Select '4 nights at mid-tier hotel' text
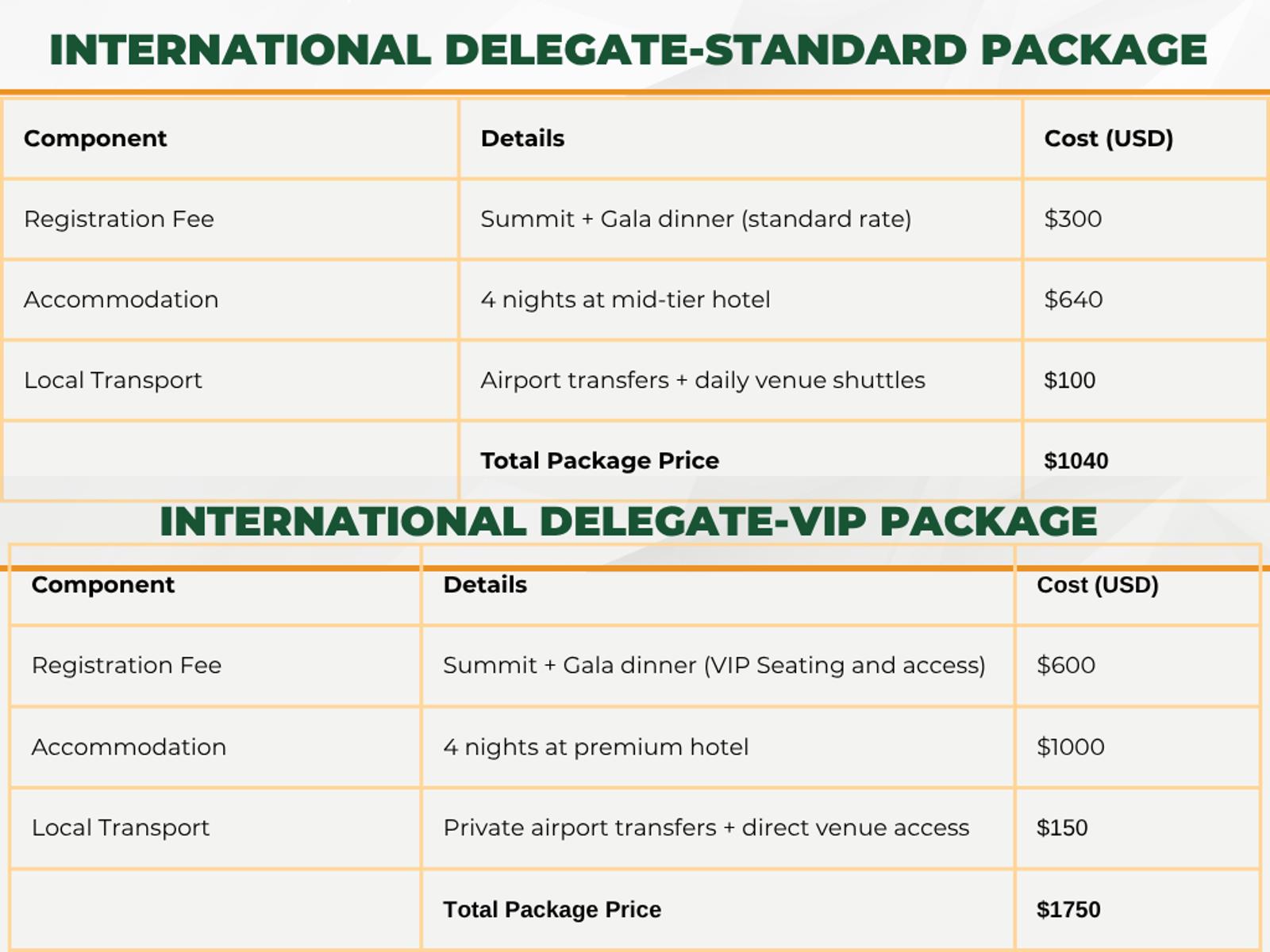This screenshot has height=952, width=1270. point(625,300)
